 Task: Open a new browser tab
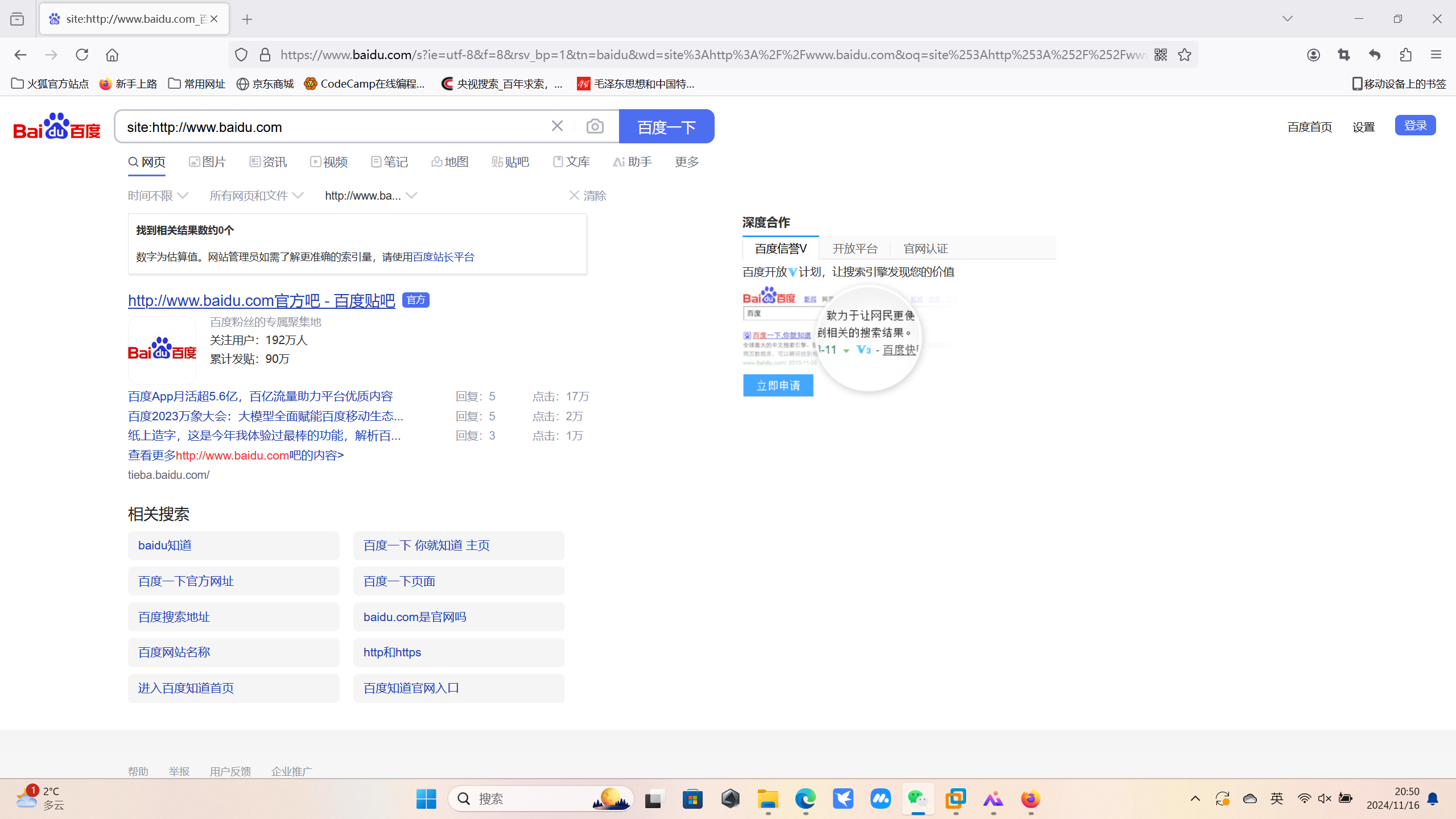[x=247, y=19]
